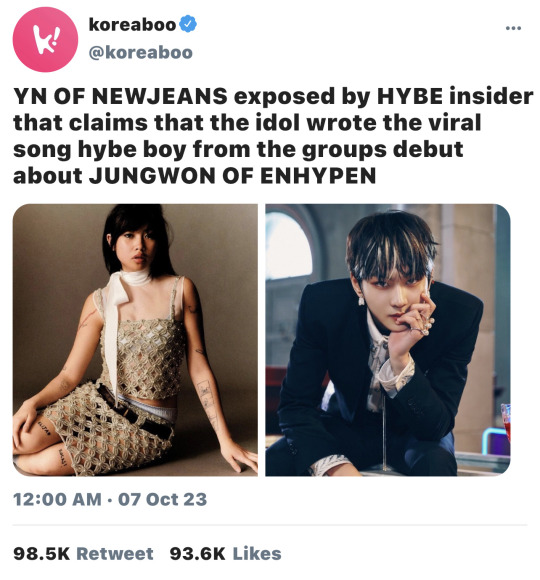
Task: Click the 12:00 AM timestamp
Action: click(57, 499)
